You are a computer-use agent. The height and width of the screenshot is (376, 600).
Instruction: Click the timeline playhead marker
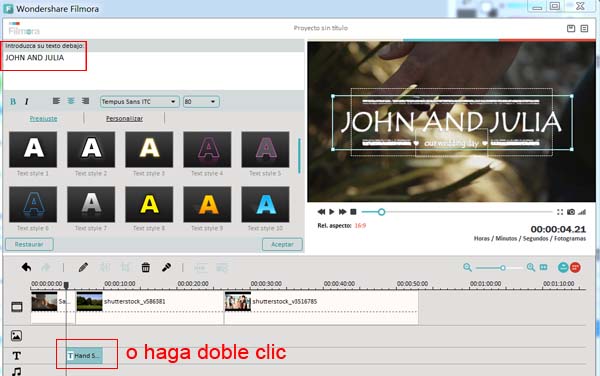tap(66, 285)
